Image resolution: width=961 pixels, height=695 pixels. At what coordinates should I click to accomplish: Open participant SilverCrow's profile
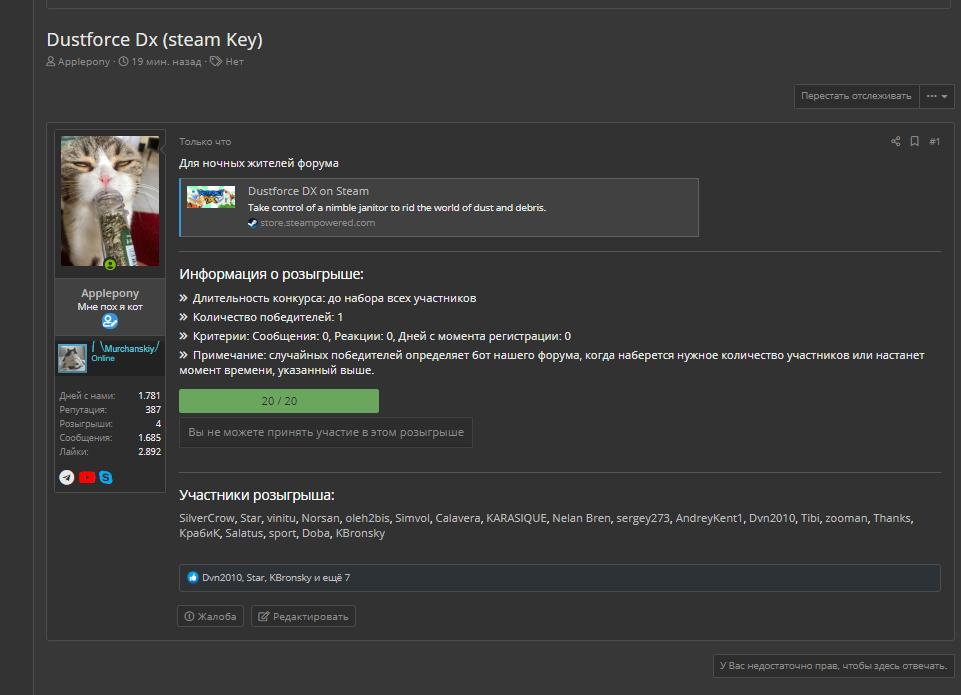pos(207,518)
